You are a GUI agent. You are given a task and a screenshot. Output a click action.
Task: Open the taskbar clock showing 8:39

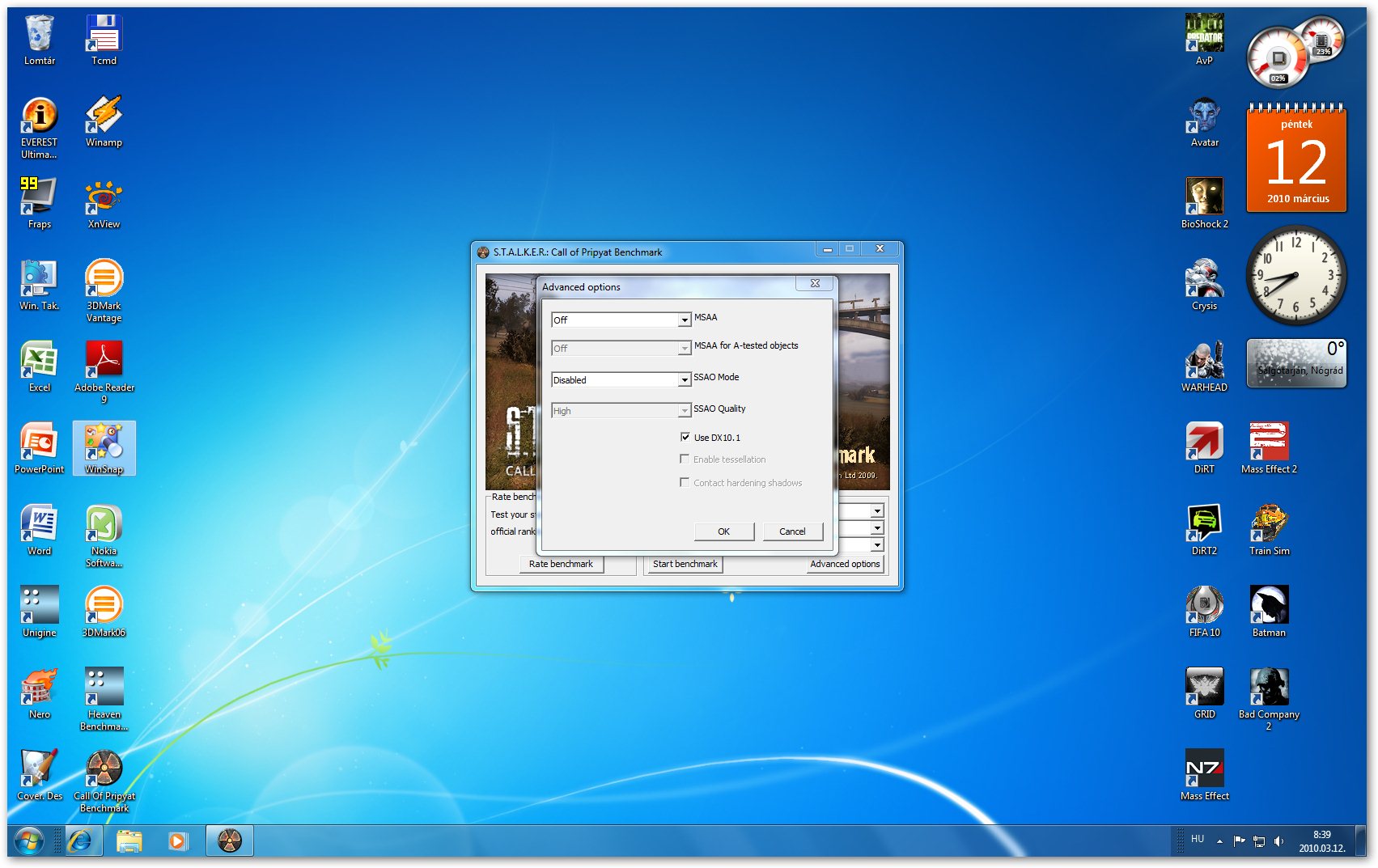[1322, 841]
